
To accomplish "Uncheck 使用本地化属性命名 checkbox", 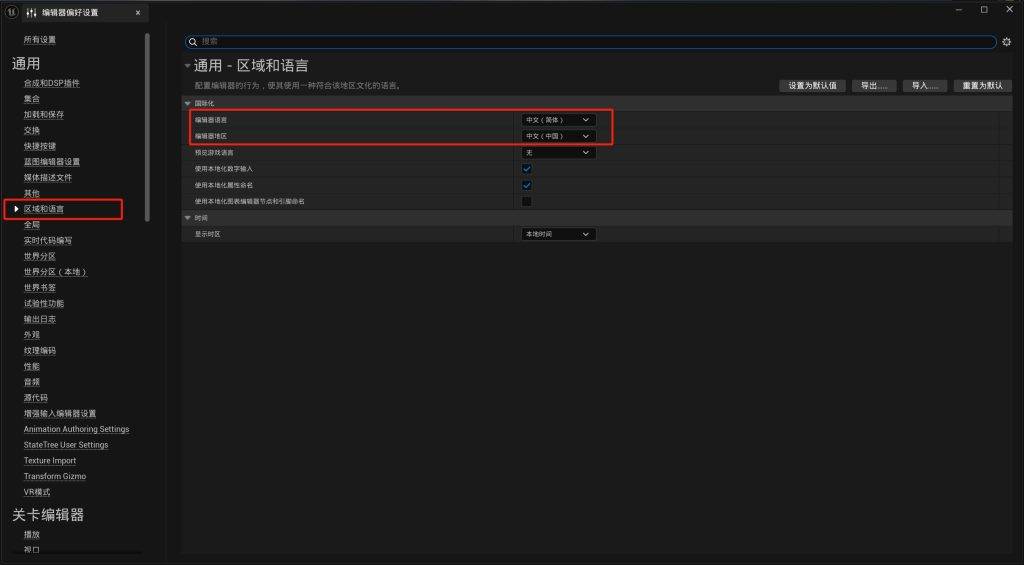I will 527,185.
